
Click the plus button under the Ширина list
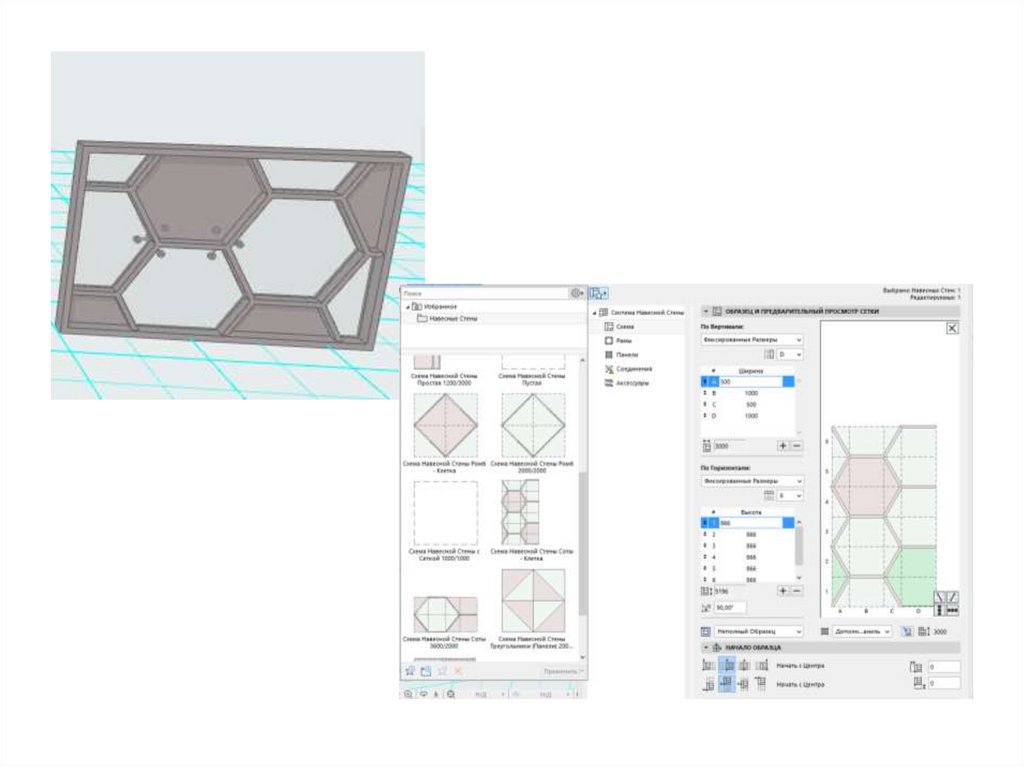[x=782, y=446]
